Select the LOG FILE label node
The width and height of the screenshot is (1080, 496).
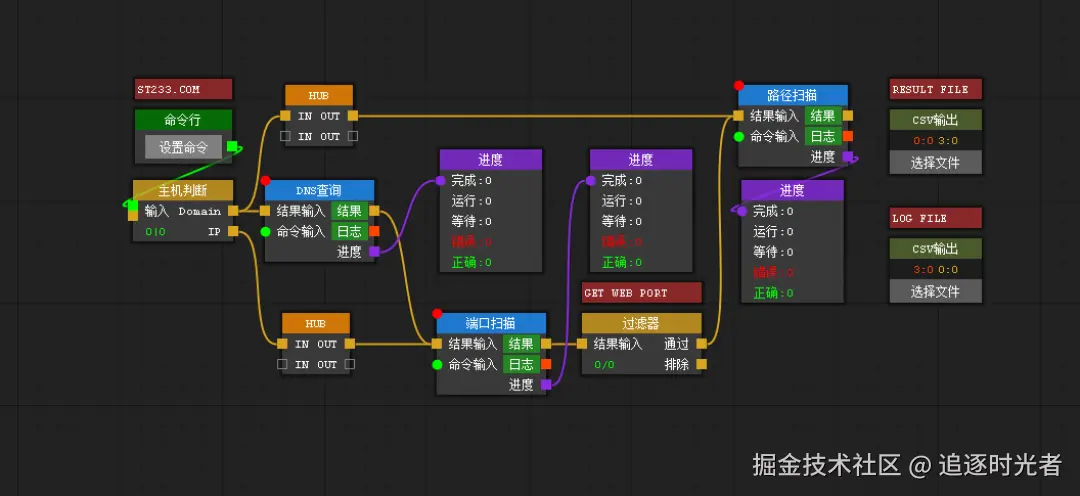935,218
